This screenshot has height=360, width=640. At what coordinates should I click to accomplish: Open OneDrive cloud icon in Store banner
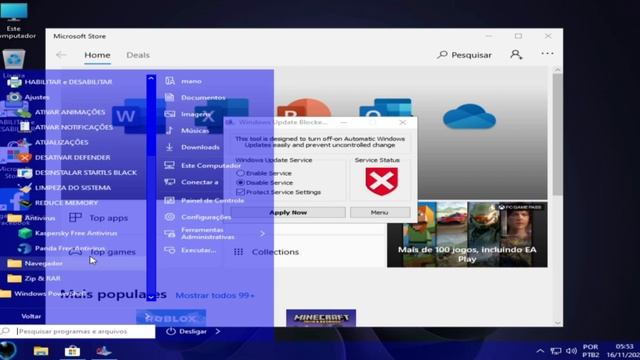(469, 116)
